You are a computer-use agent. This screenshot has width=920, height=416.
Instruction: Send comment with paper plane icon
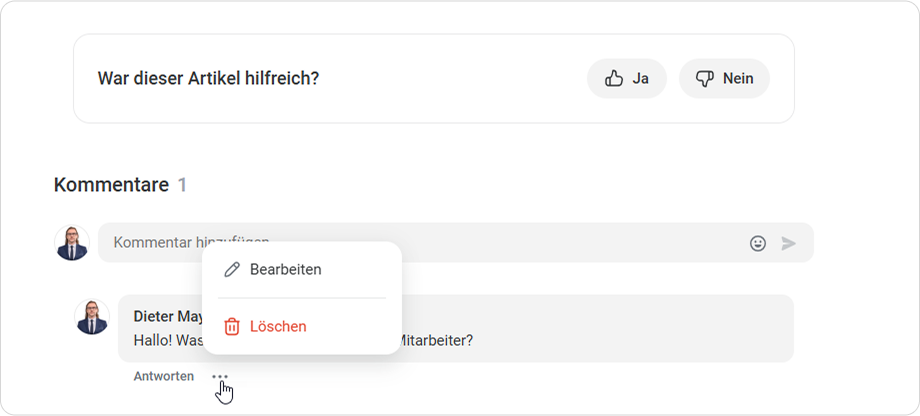789,243
